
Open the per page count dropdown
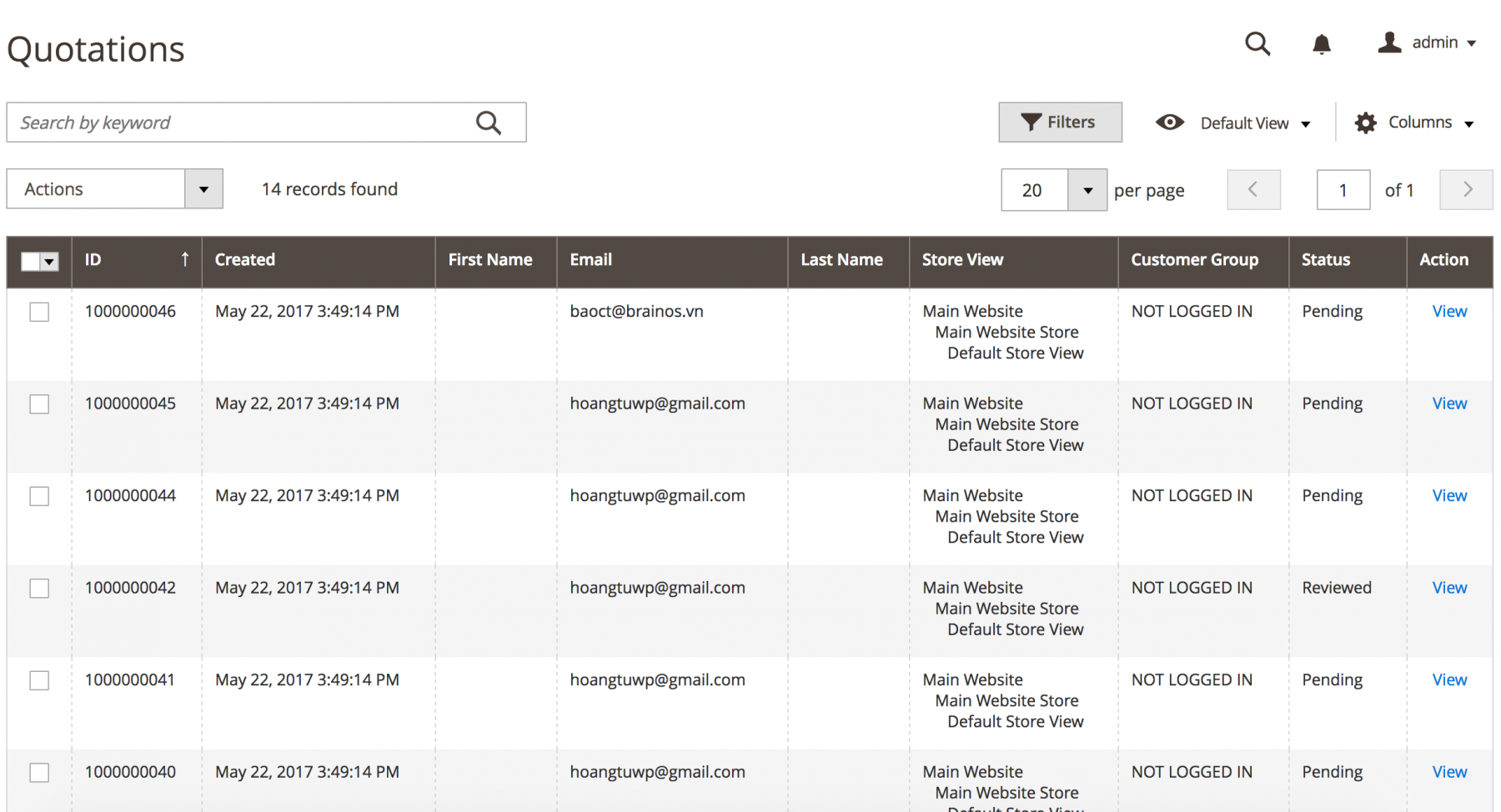[x=1087, y=190]
